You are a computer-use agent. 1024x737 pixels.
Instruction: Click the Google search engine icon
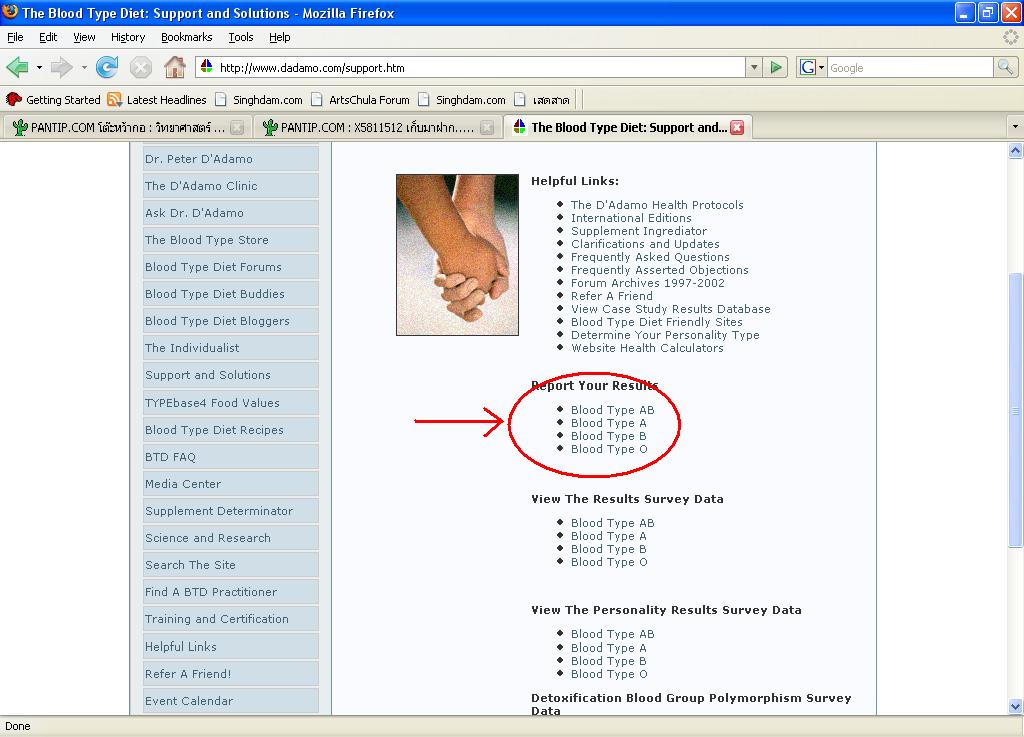808,67
